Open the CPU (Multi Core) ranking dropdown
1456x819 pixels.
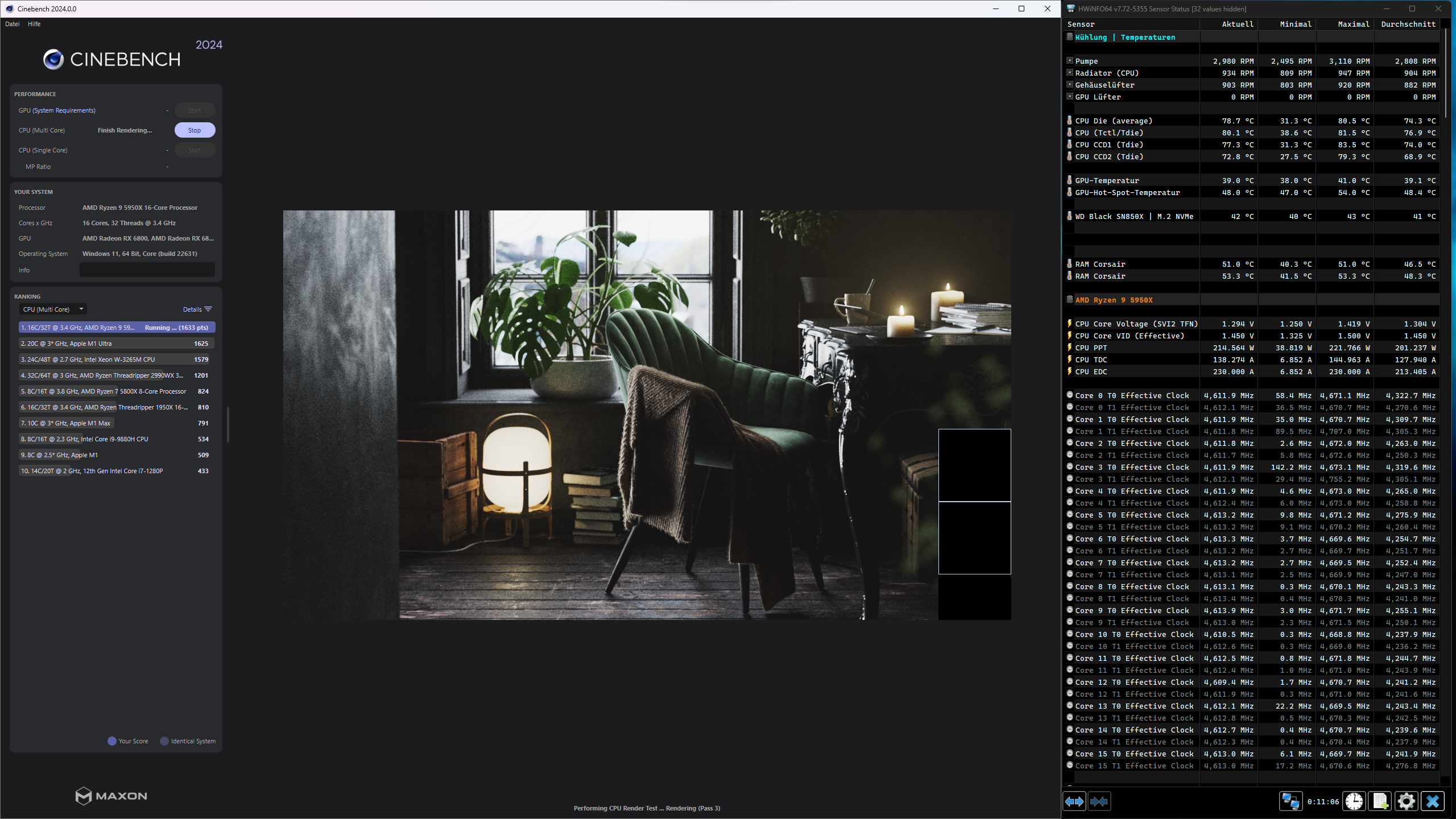point(52,309)
